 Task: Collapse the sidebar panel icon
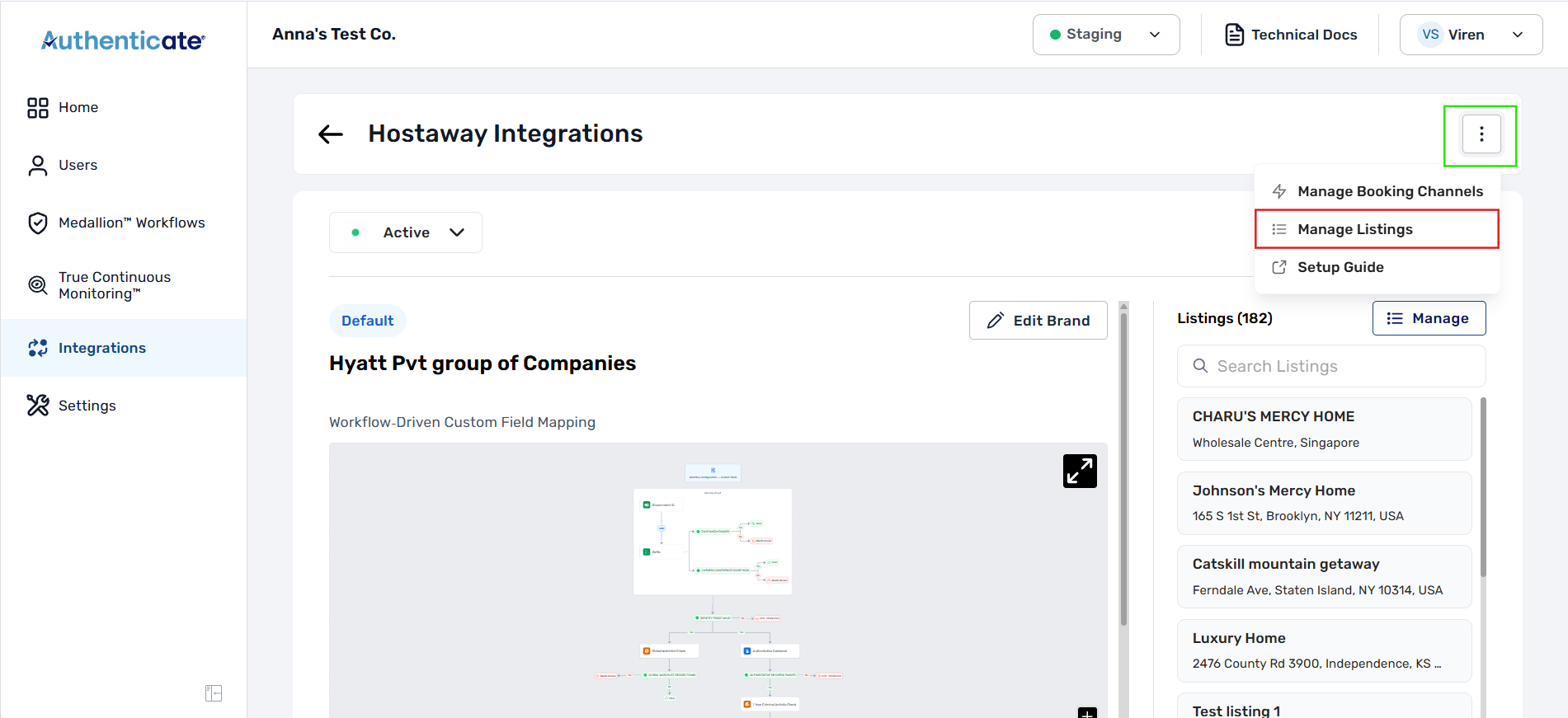[214, 693]
